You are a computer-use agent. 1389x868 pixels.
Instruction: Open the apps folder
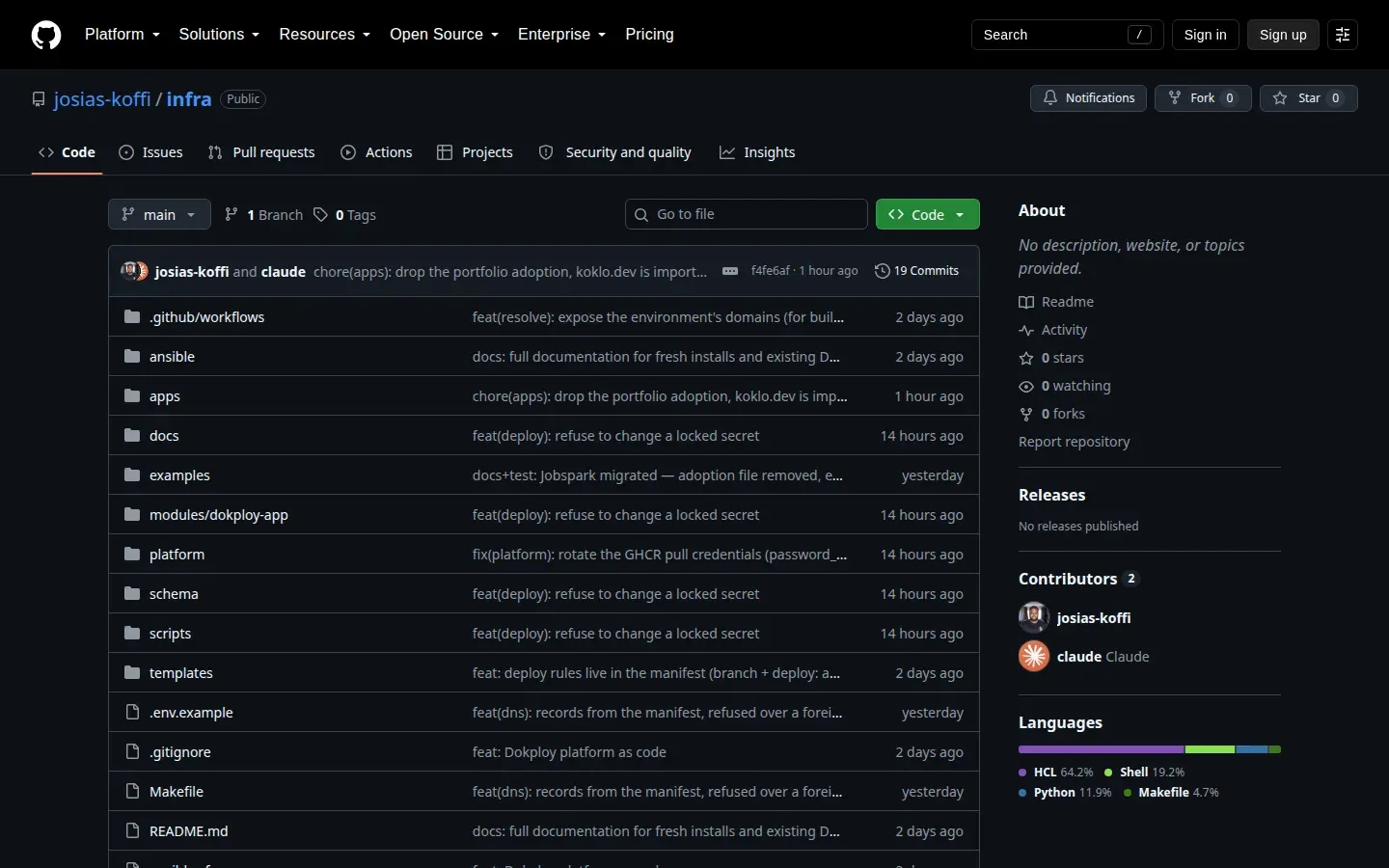pos(165,396)
